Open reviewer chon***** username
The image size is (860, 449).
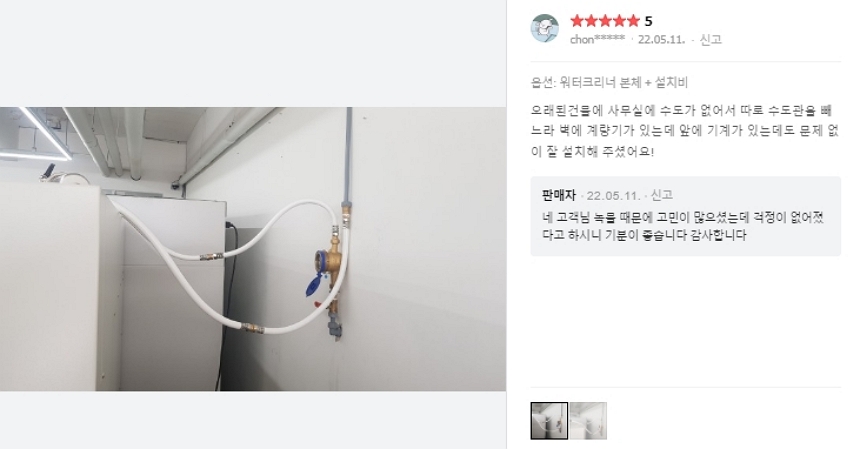597,39
